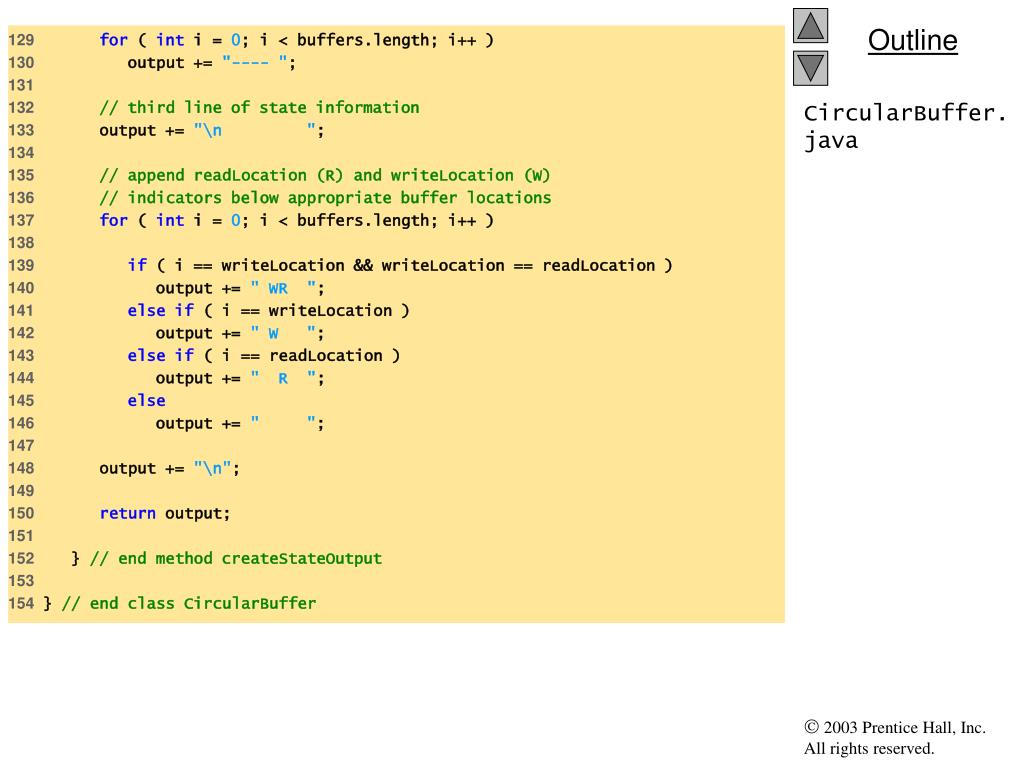Click the 'return output;' statement
Screen dimensions: 1024x768
pos(165,514)
